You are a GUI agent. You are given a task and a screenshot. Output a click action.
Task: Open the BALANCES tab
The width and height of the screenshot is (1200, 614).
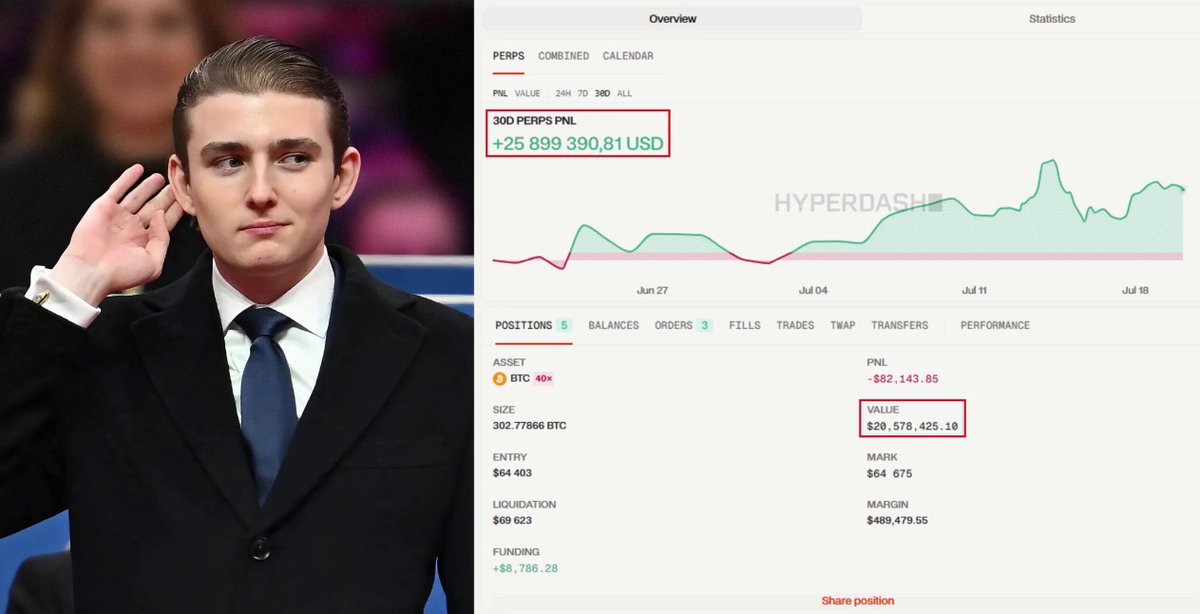point(613,325)
